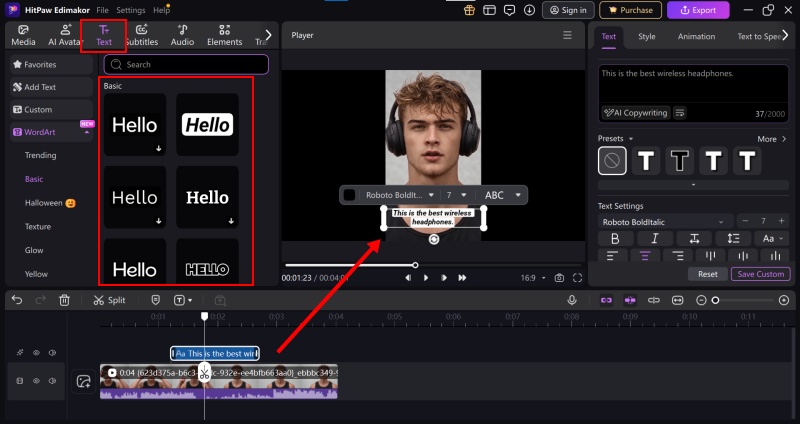The height and width of the screenshot is (424, 800).
Task: Open the AI Avatar panel
Action: click(x=65, y=35)
